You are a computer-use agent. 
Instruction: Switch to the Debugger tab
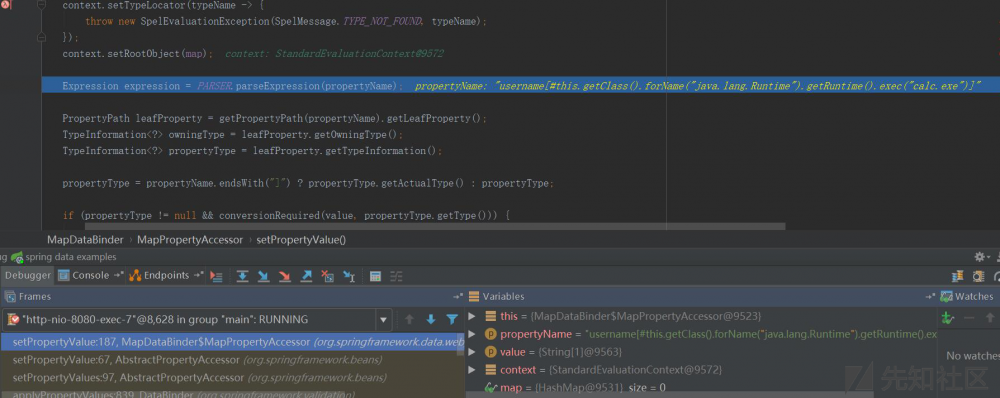click(27, 276)
